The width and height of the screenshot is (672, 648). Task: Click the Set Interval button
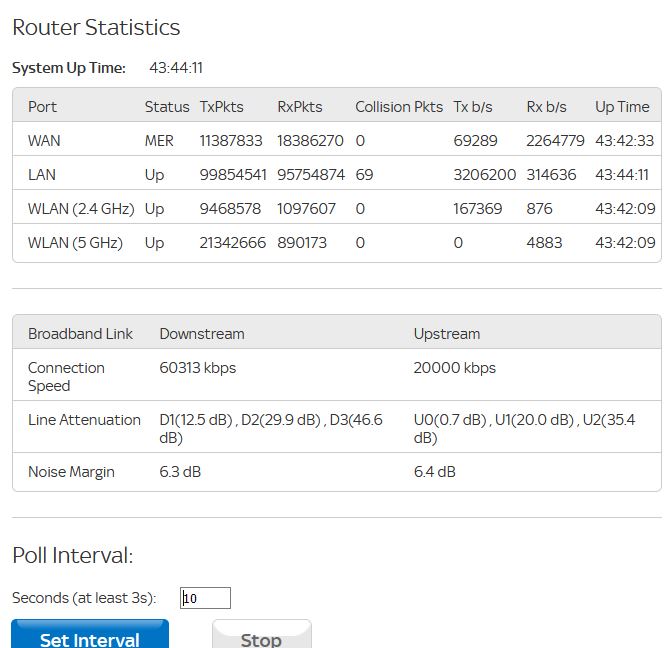click(x=90, y=636)
